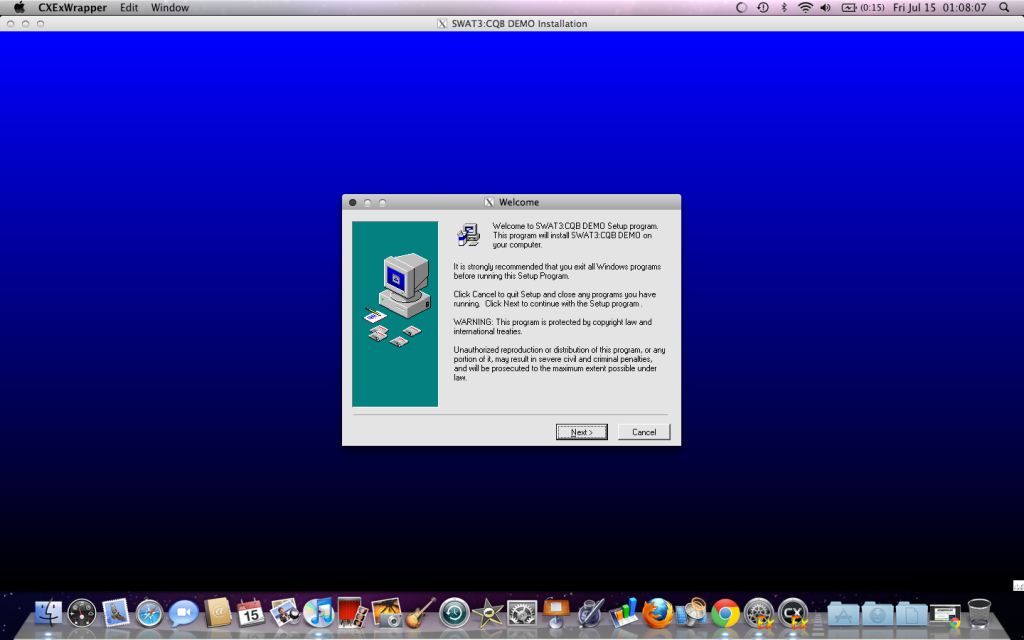This screenshot has height=640, width=1024.
Task: Launch Mail from the Dock
Action: (116, 614)
